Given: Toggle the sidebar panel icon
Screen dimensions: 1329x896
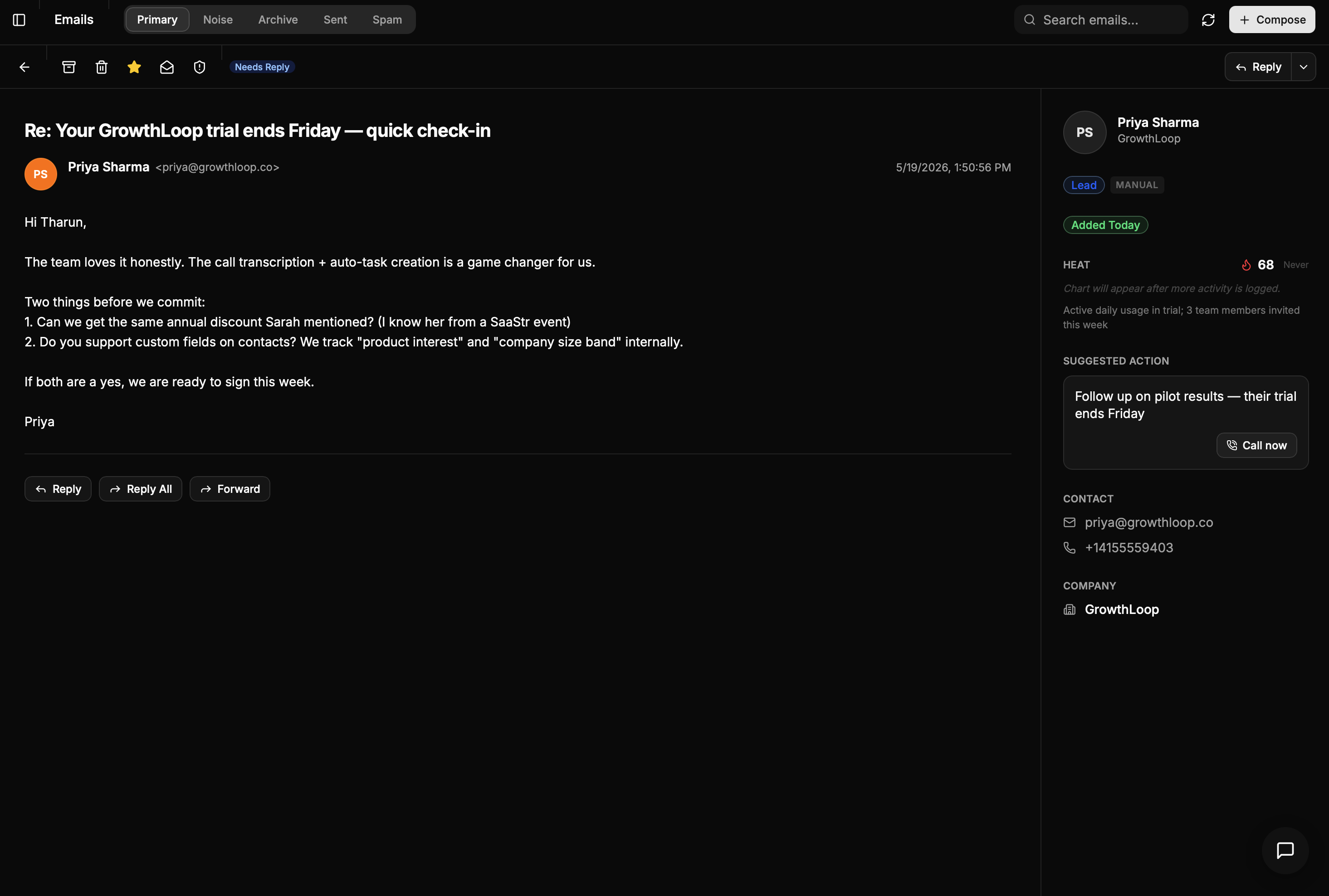Looking at the screenshot, I should (19, 19).
